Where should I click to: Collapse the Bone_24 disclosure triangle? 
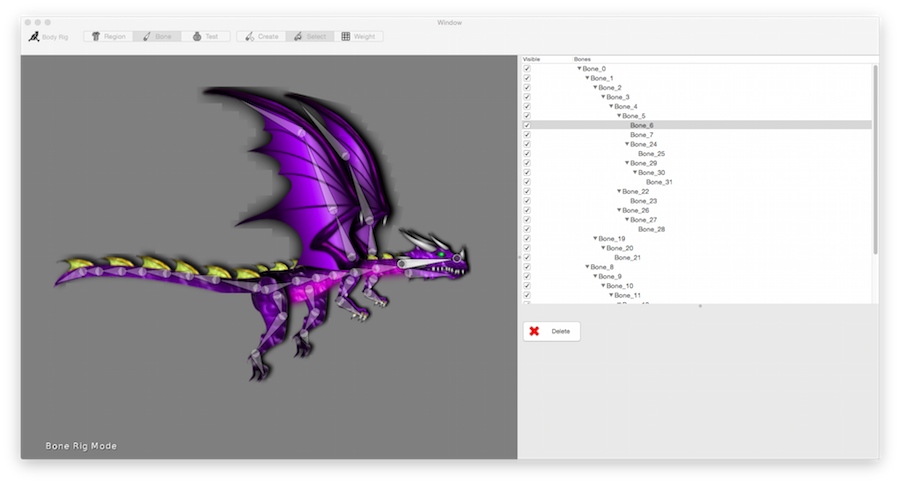click(x=627, y=144)
